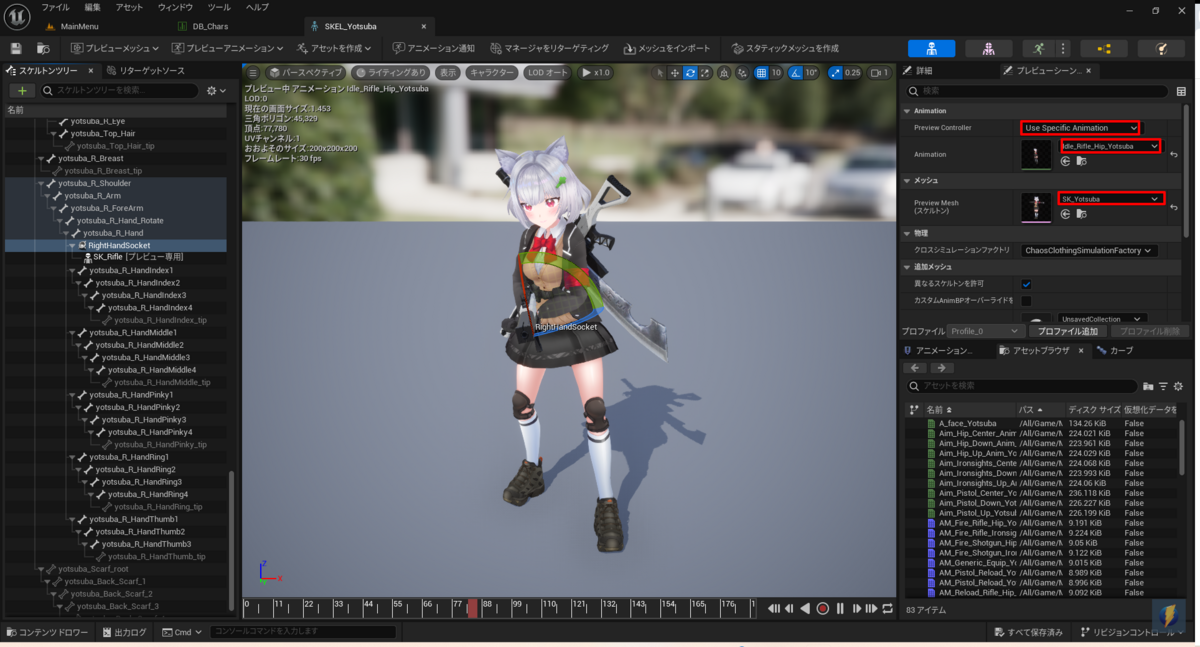
Task: Open Skeleton Tree settings gear
Action: (215, 90)
